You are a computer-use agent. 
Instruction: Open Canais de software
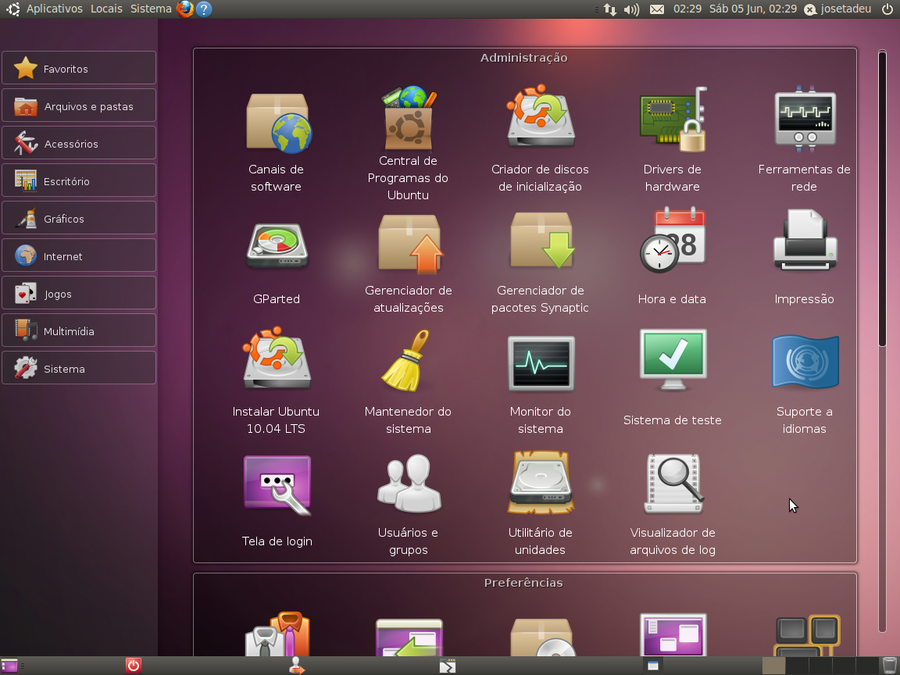click(276, 142)
